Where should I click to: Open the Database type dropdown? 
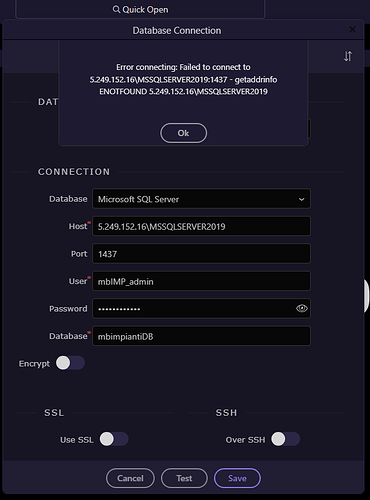point(201,199)
